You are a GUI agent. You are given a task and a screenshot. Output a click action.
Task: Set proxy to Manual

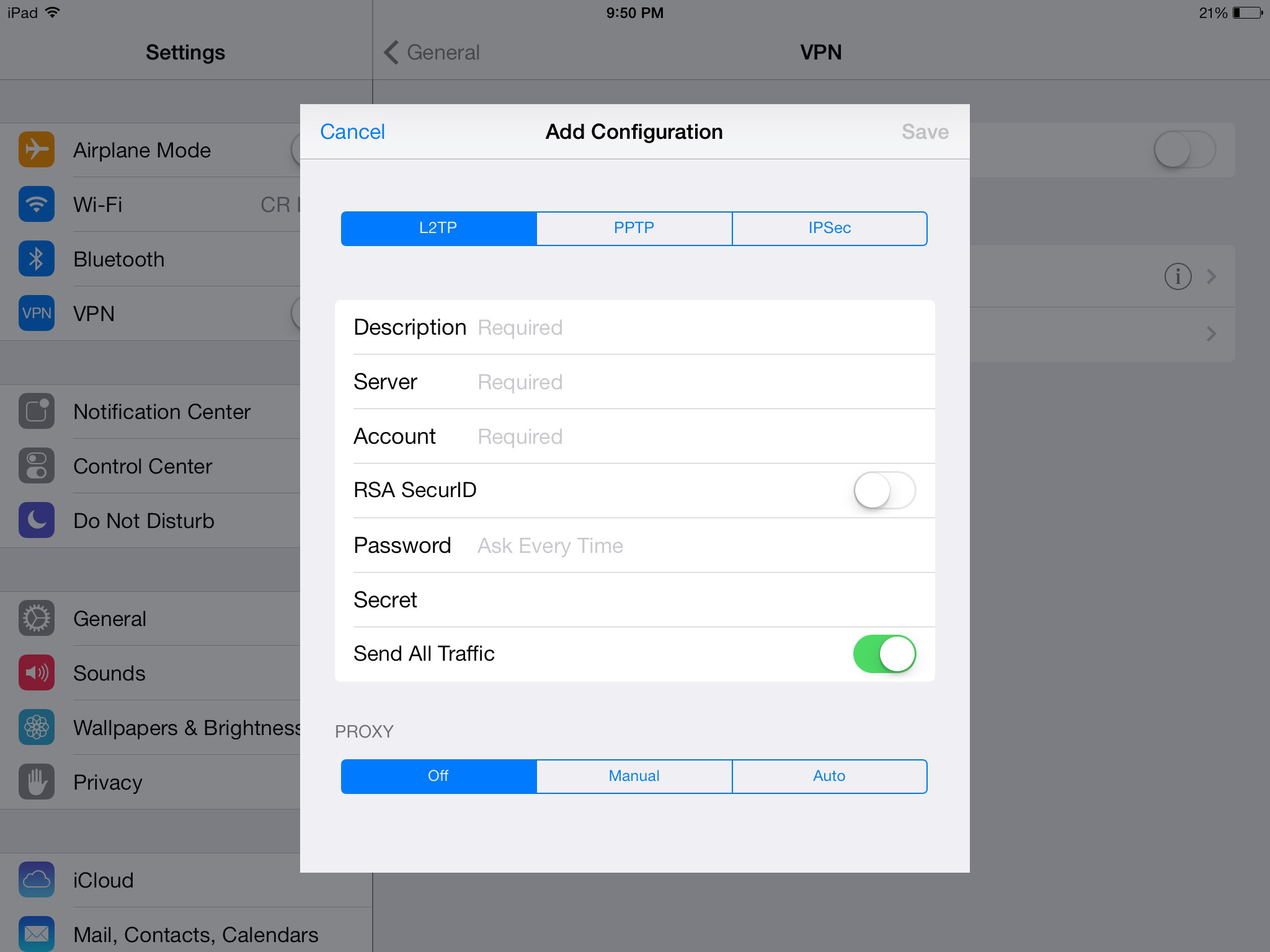[x=634, y=776]
